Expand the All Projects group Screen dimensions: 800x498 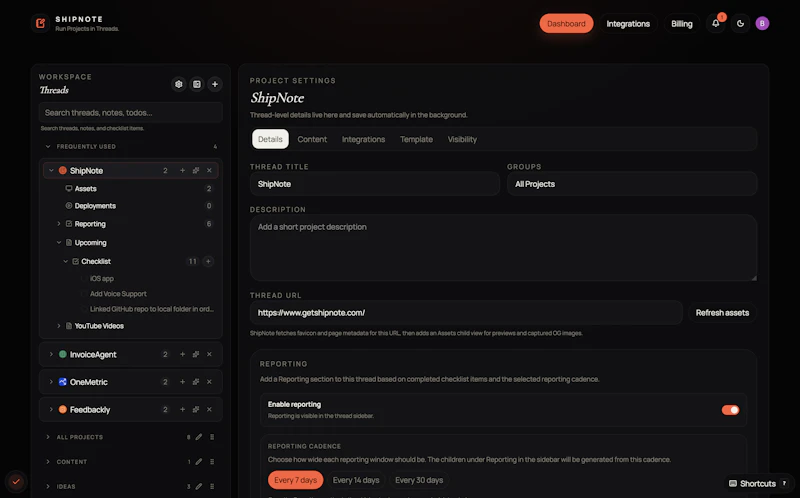48,437
